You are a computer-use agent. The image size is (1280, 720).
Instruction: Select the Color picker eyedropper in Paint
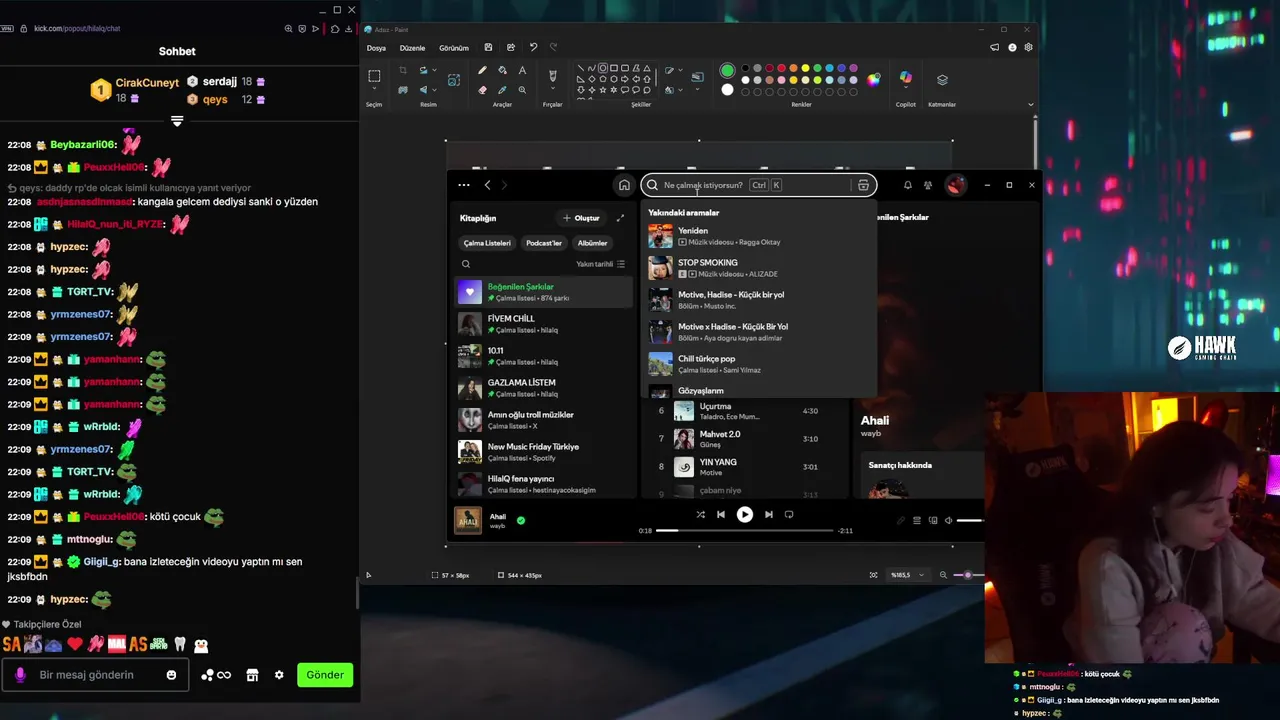click(x=502, y=90)
